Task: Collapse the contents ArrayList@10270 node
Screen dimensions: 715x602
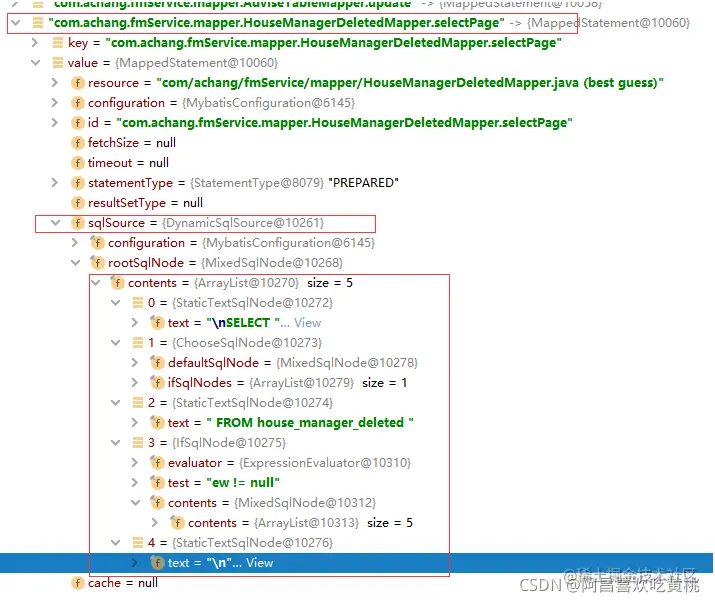Action: pos(96,283)
